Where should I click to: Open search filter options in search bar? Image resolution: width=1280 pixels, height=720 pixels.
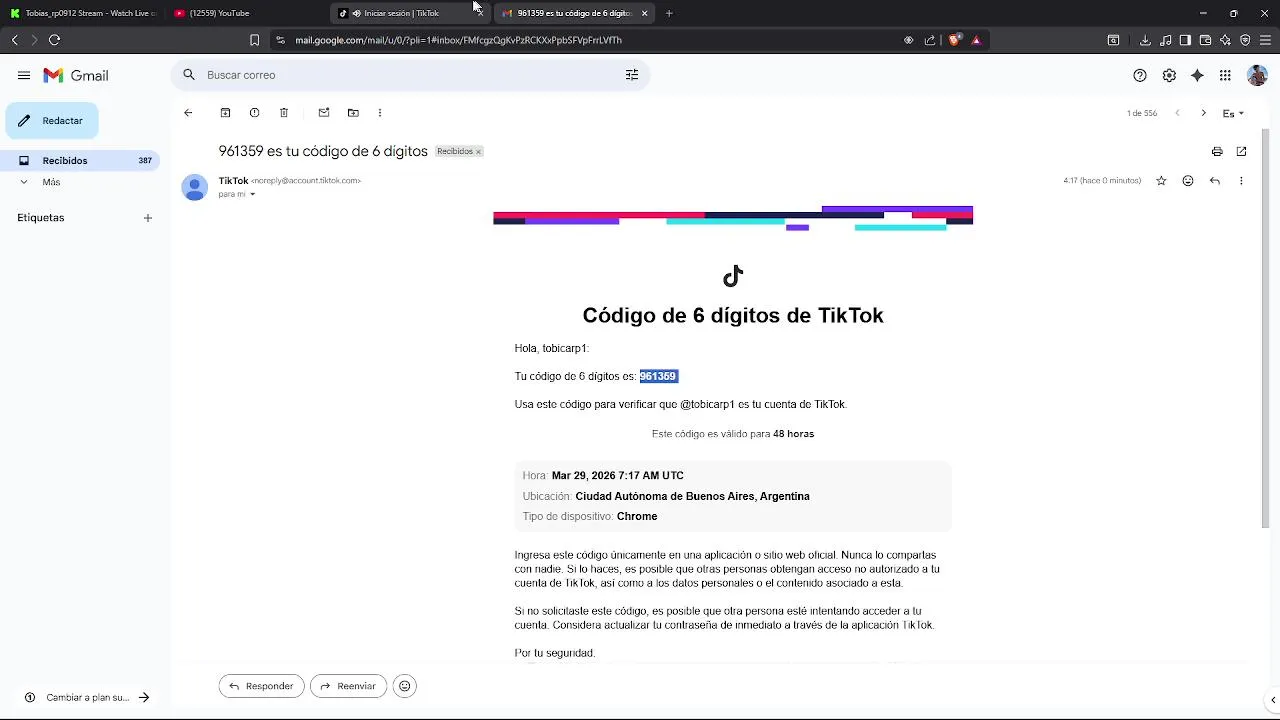(632, 75)
